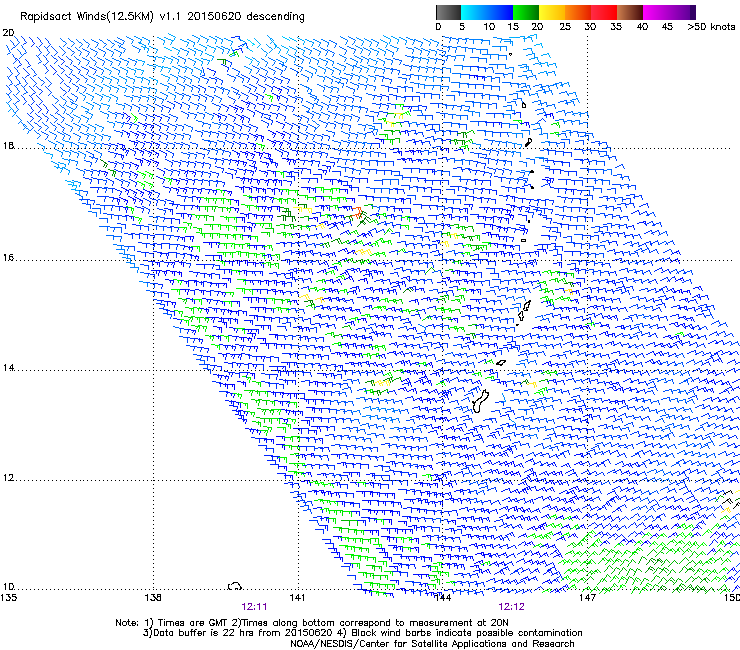Screen dimensions: 740x650
Task: Click the longitude label '141'
Action: pos(297,598)
